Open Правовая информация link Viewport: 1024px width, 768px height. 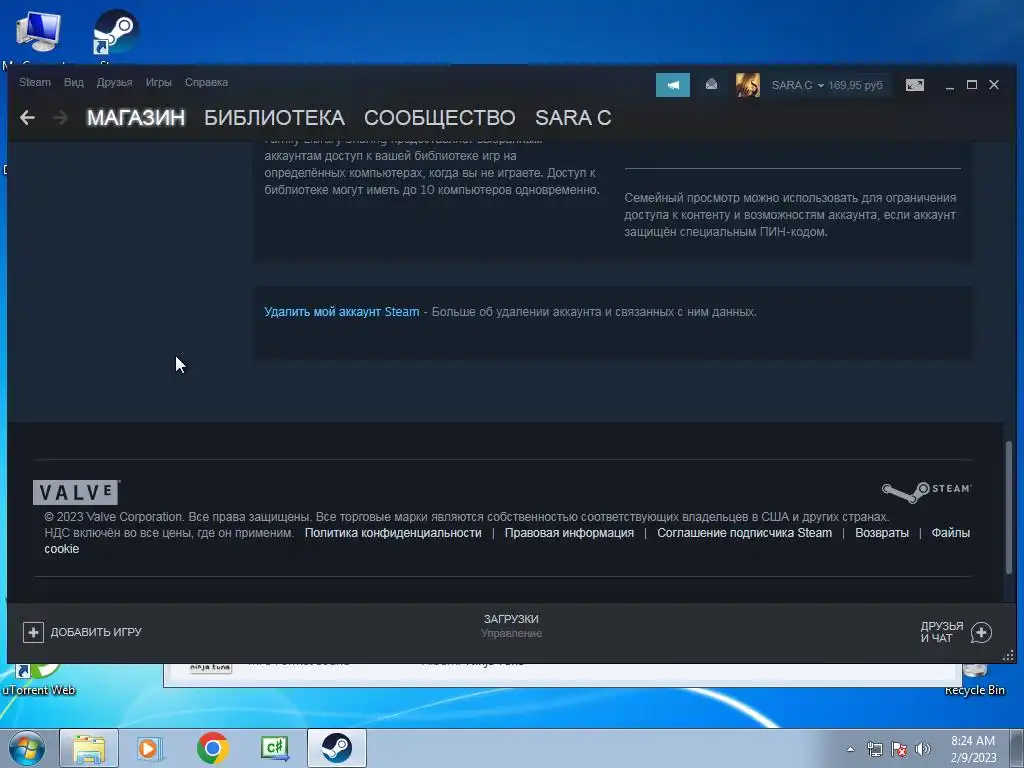[569, 533]
